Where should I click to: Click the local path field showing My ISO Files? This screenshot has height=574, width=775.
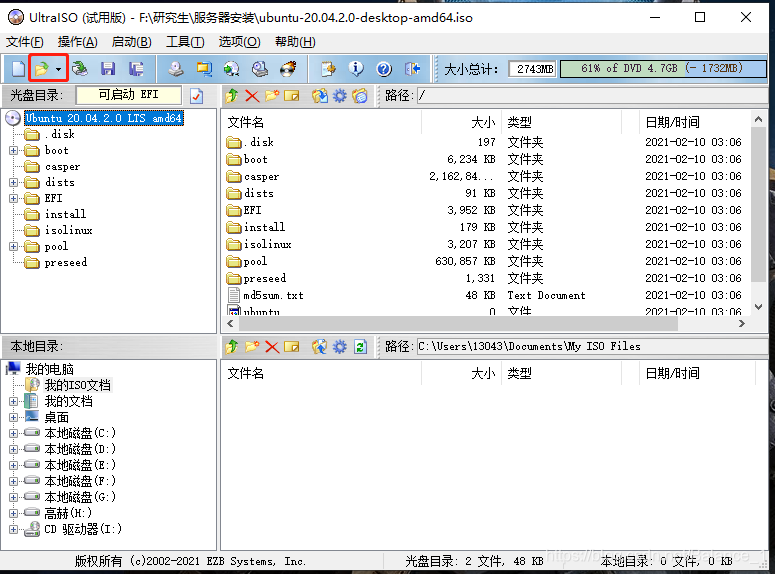click(592, 347)
